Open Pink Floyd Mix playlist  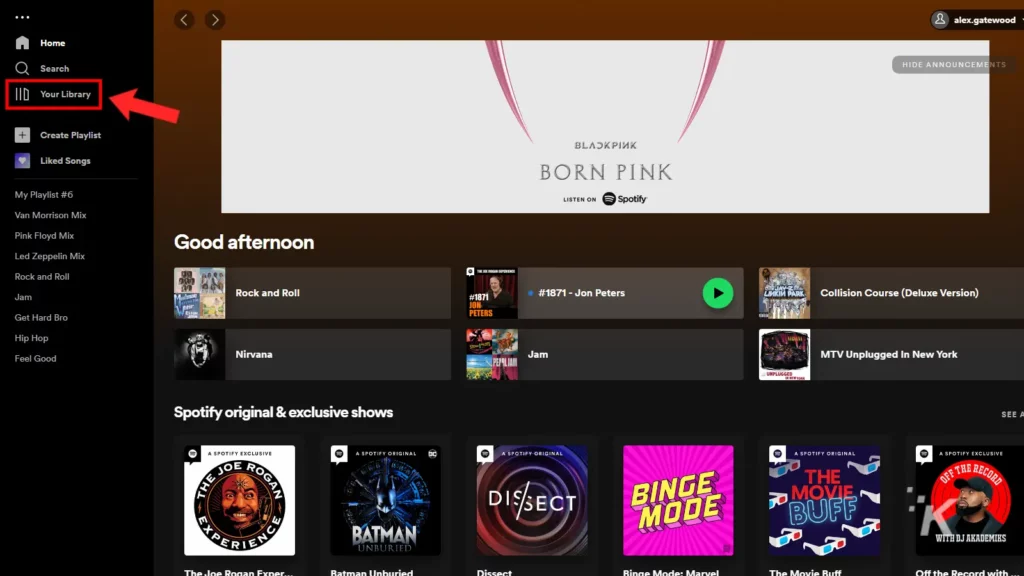coord(44,236)
